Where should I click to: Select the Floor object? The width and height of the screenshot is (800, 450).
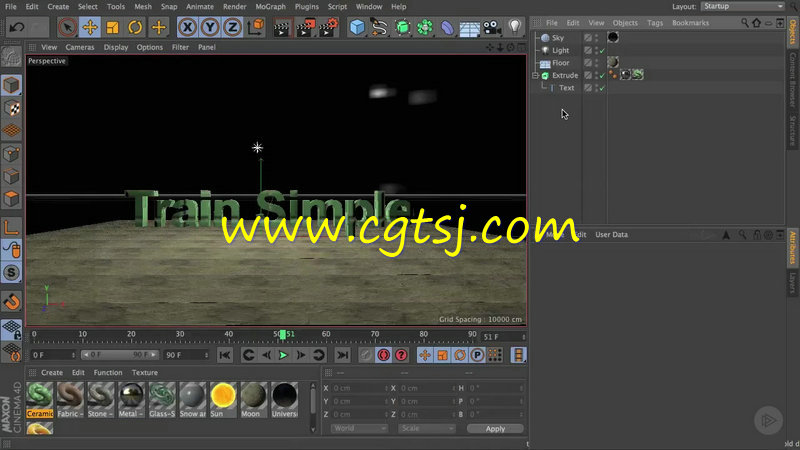click(x=560, y=63)
